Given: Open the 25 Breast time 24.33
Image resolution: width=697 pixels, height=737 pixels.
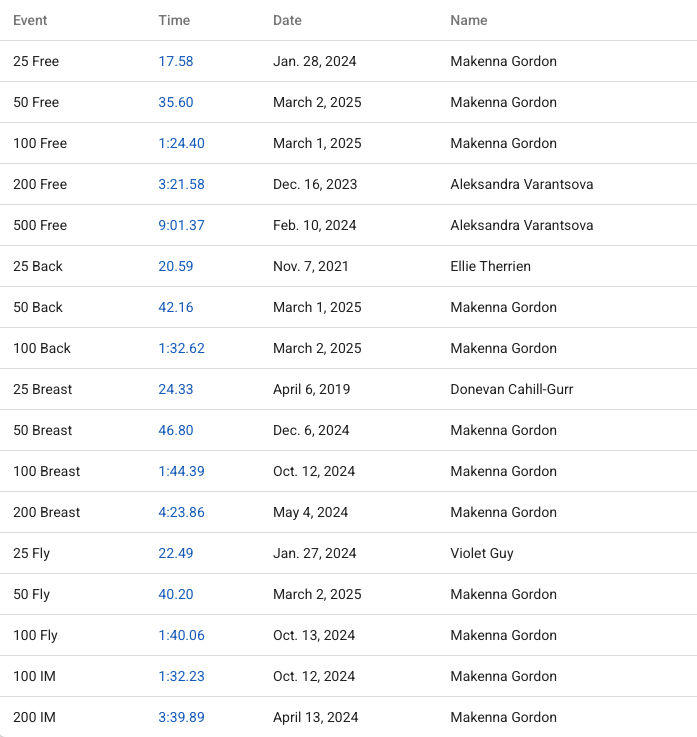Looking at the screenshot, I should click(x=176, y=389).
